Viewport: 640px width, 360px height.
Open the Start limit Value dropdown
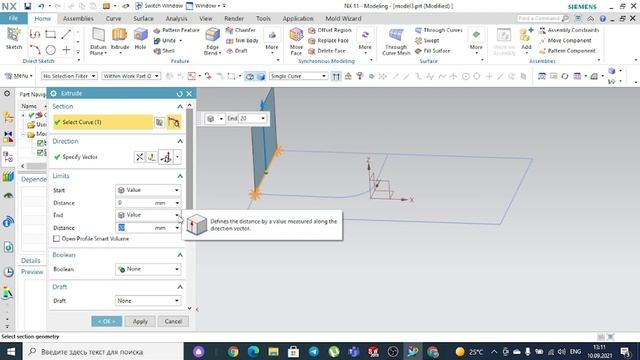pyautogui.click(x=148, y=190)
